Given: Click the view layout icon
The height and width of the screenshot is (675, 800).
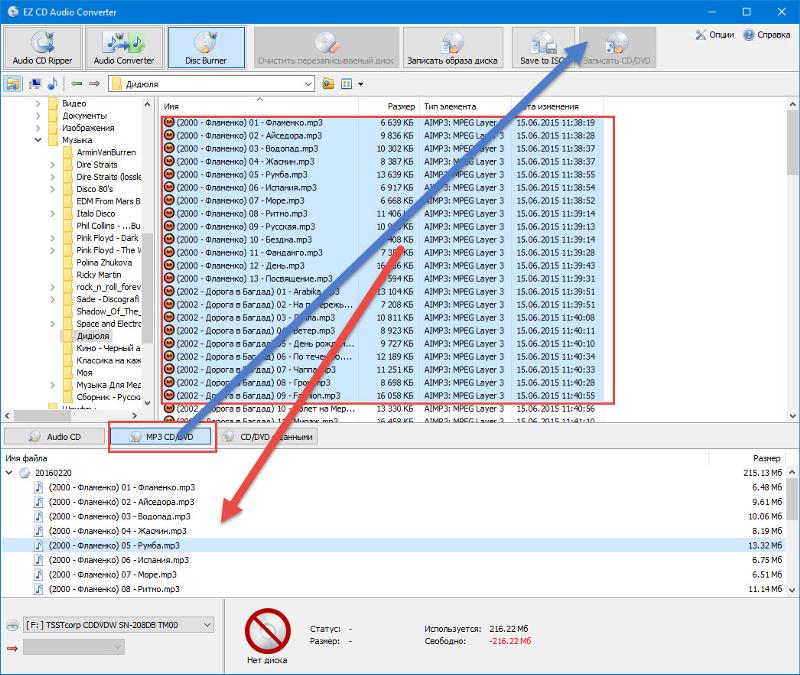Looking at the screenshot, I should [346, 84].
